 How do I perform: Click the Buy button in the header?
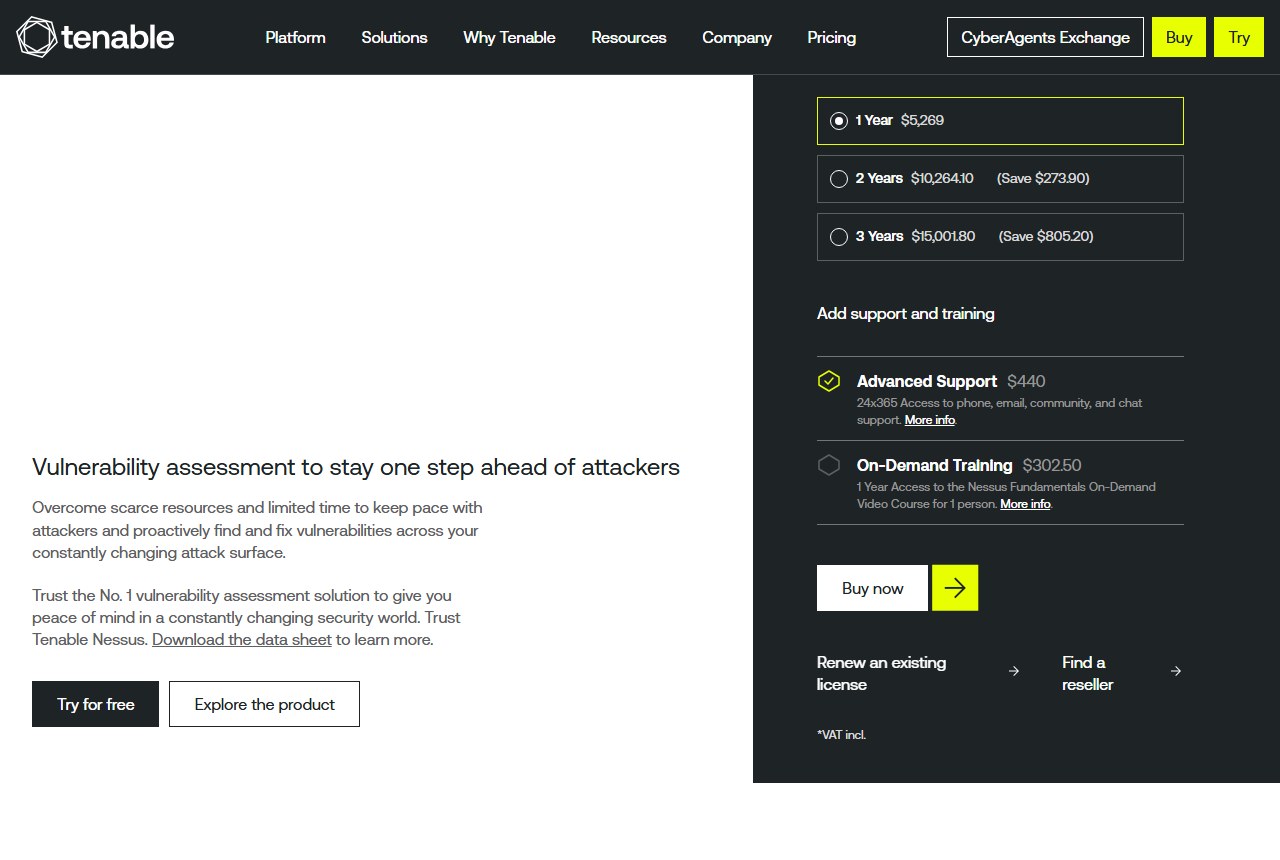point(1179,37)
